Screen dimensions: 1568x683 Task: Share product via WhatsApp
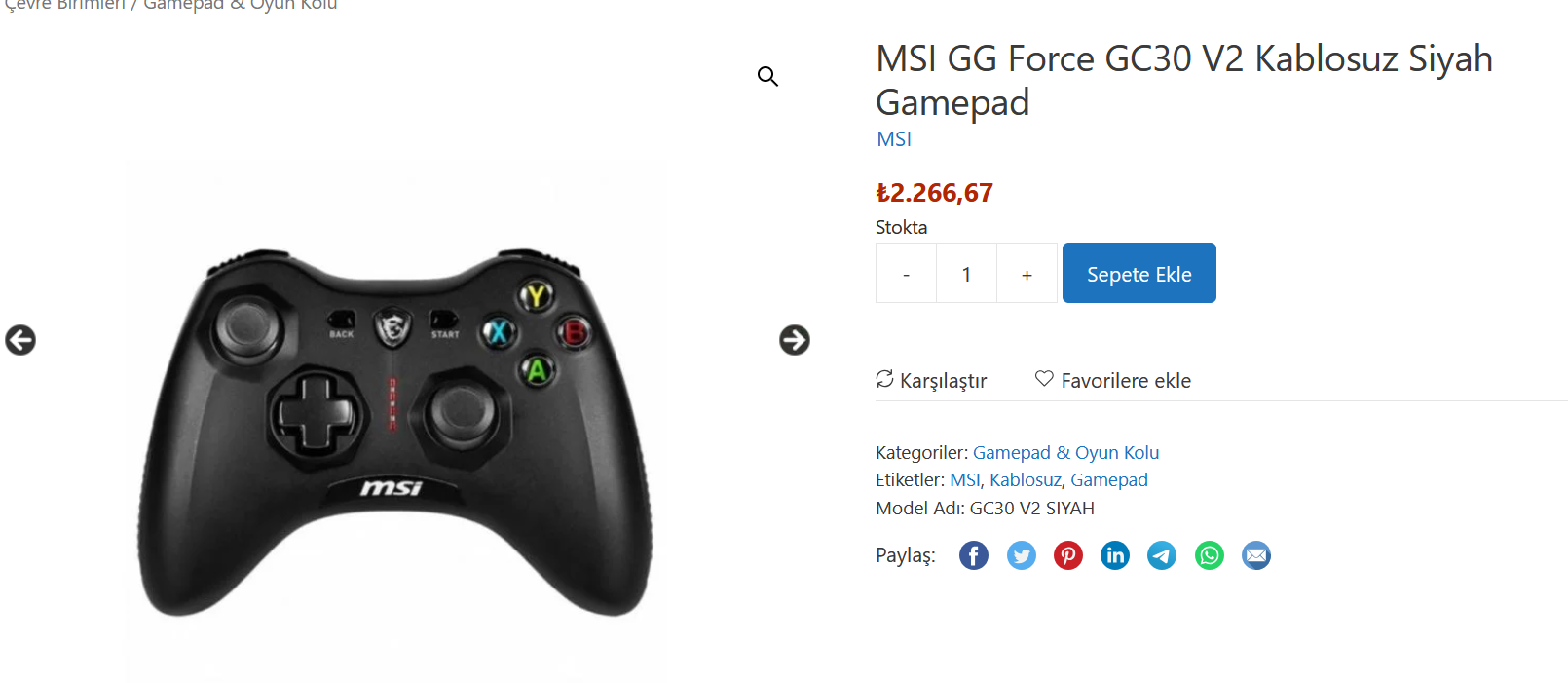pyautogui.click(x=1210, y=555)
